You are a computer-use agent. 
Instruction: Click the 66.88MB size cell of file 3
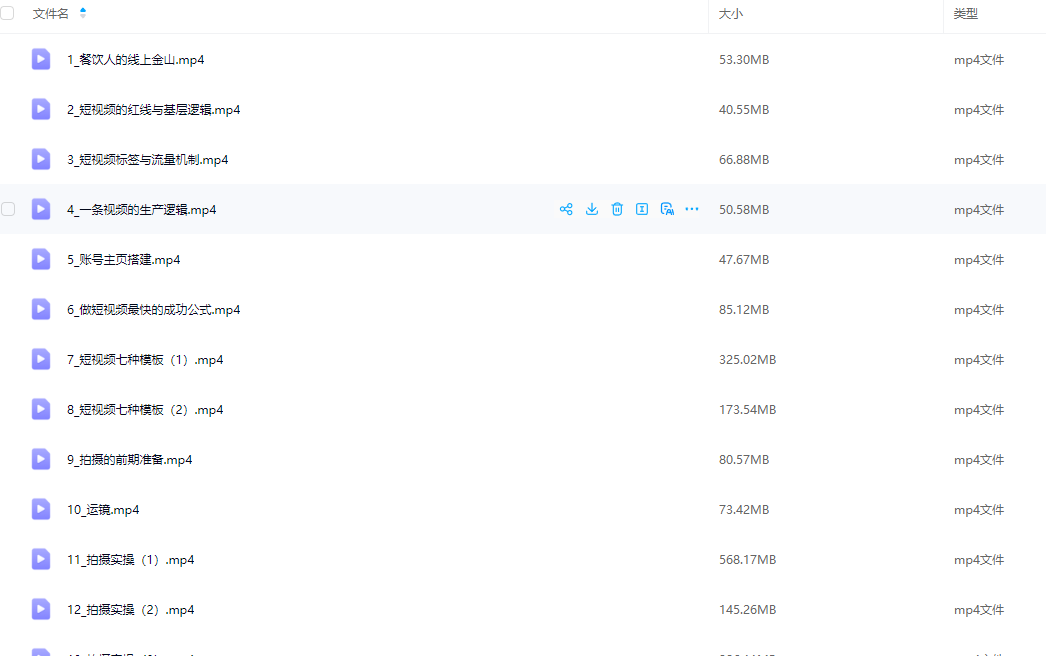(x=744, y=160)
